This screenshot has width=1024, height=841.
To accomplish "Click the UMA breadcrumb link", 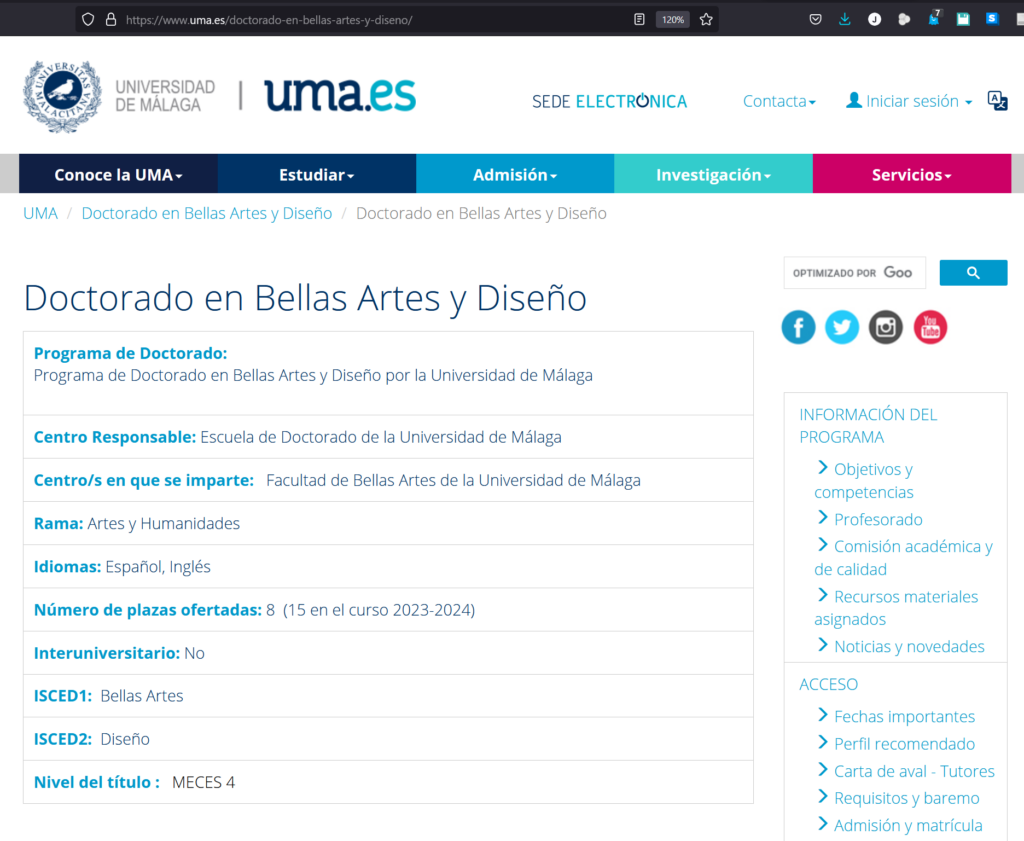I will point(40,213).
